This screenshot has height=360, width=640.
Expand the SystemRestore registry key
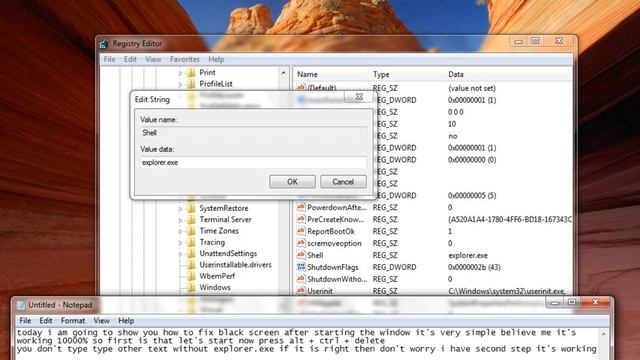[x=180, y=209]
